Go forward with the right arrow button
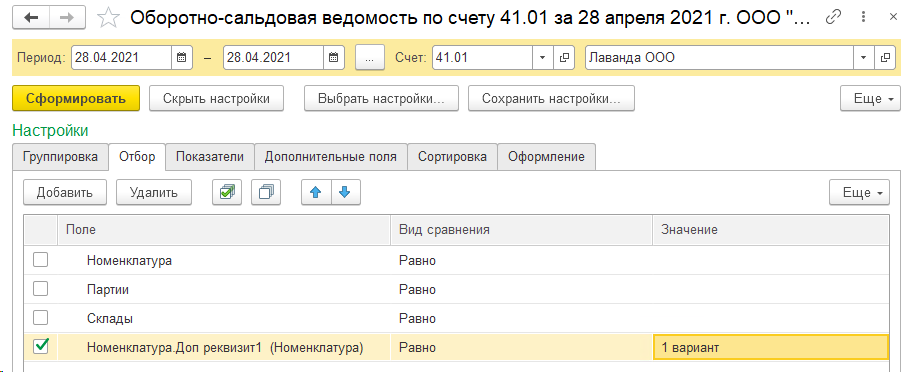This screenshot has height=372, width=903. click(67, 17)
